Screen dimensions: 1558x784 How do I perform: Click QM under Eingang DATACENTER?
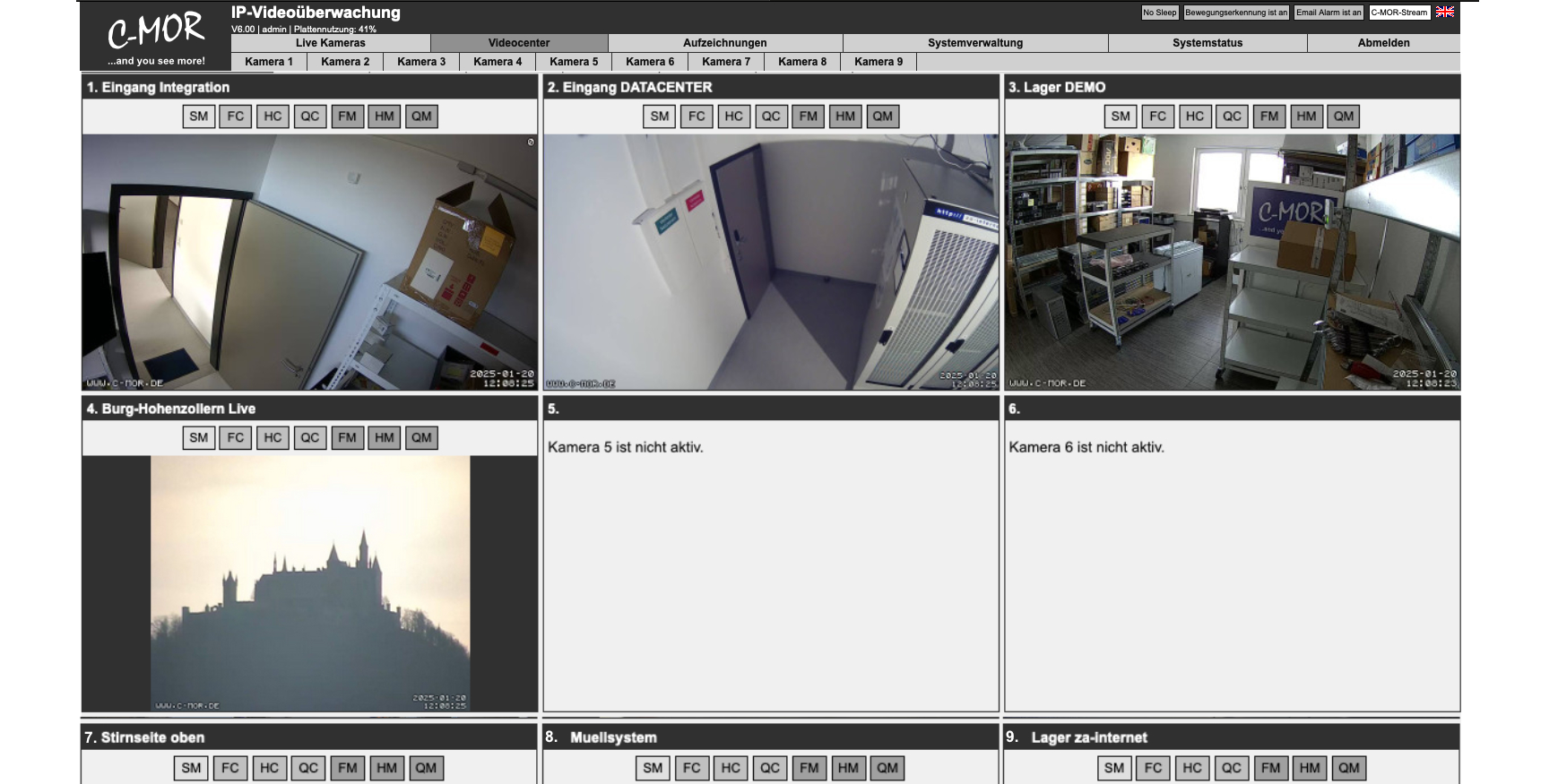[x=883, y=116]
